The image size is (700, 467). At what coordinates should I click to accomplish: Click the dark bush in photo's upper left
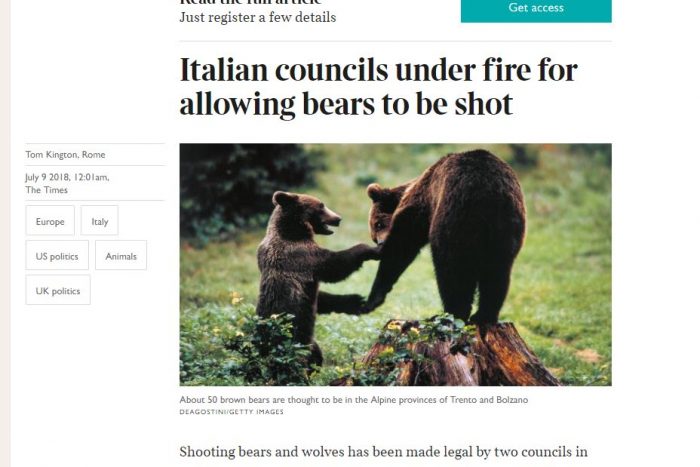(x=241, y=188)
